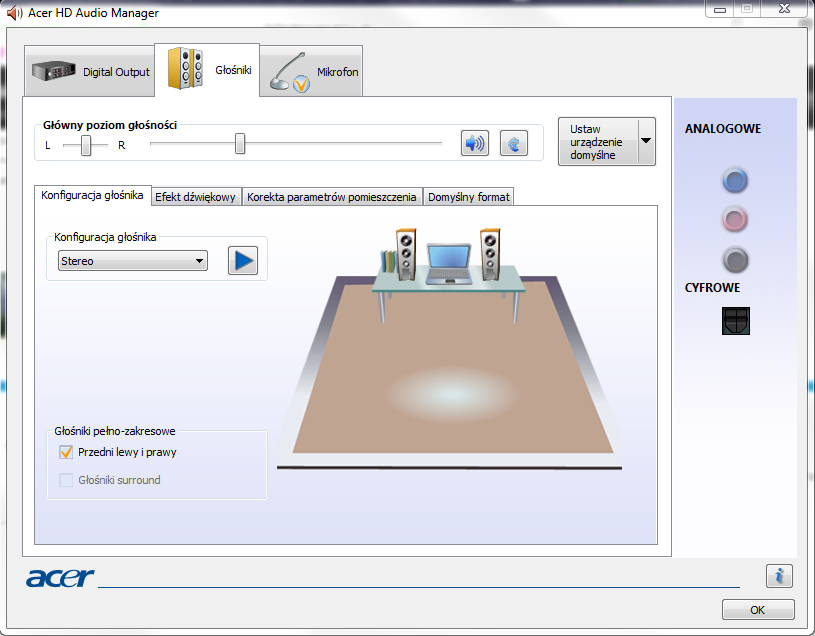Click the right speaker in room preview
Screen dimensions: 815x636
pos(490,255)
